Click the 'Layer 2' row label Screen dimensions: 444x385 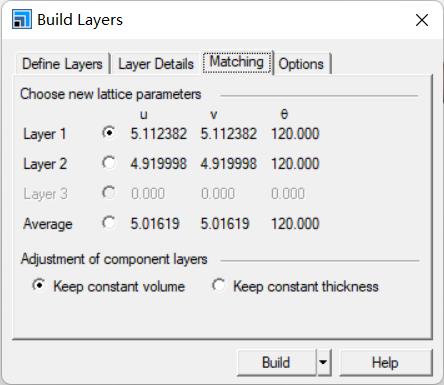[x=45, y=164]
